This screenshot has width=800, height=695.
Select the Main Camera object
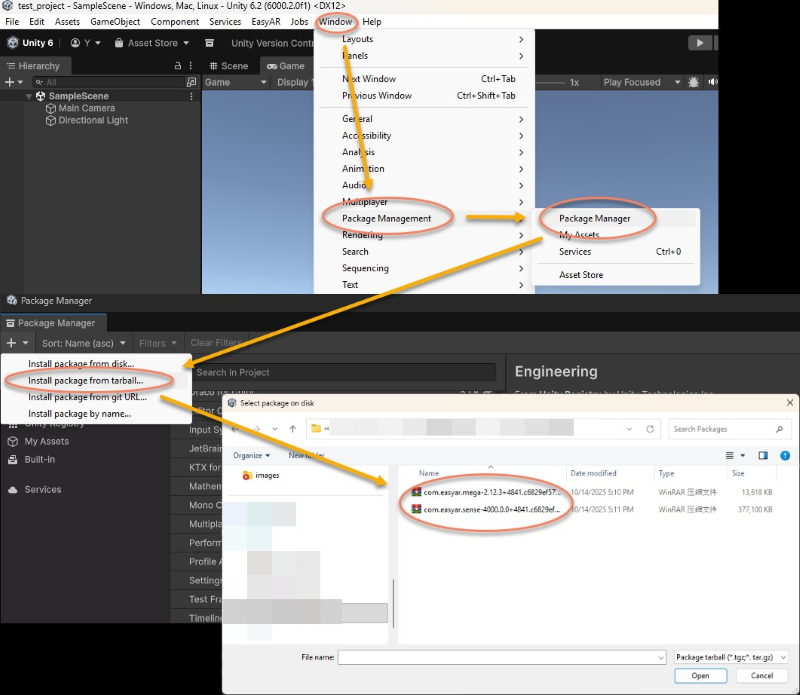click(x=86, y=108)
